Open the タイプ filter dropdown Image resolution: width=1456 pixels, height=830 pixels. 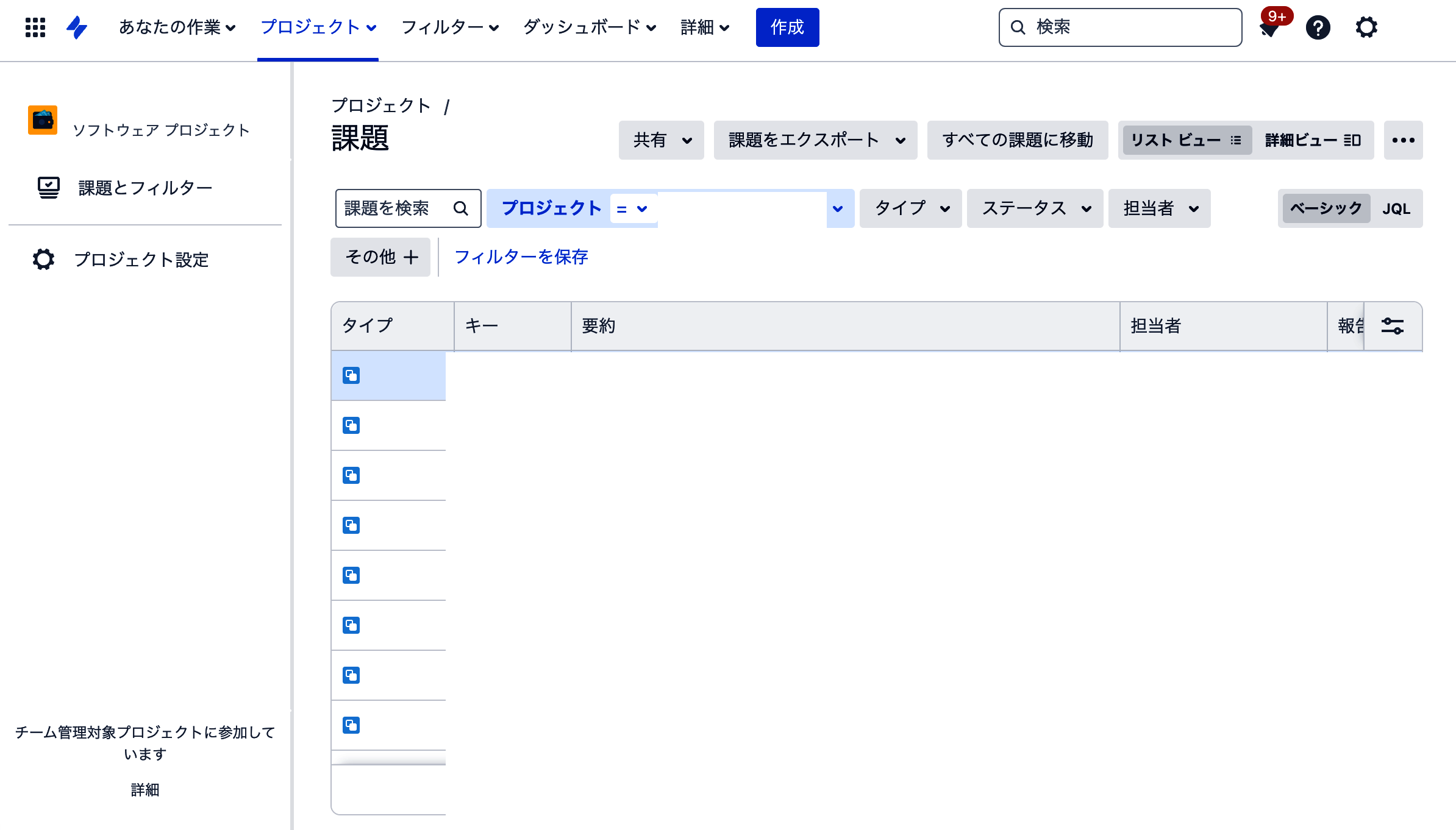pos(911,208)
